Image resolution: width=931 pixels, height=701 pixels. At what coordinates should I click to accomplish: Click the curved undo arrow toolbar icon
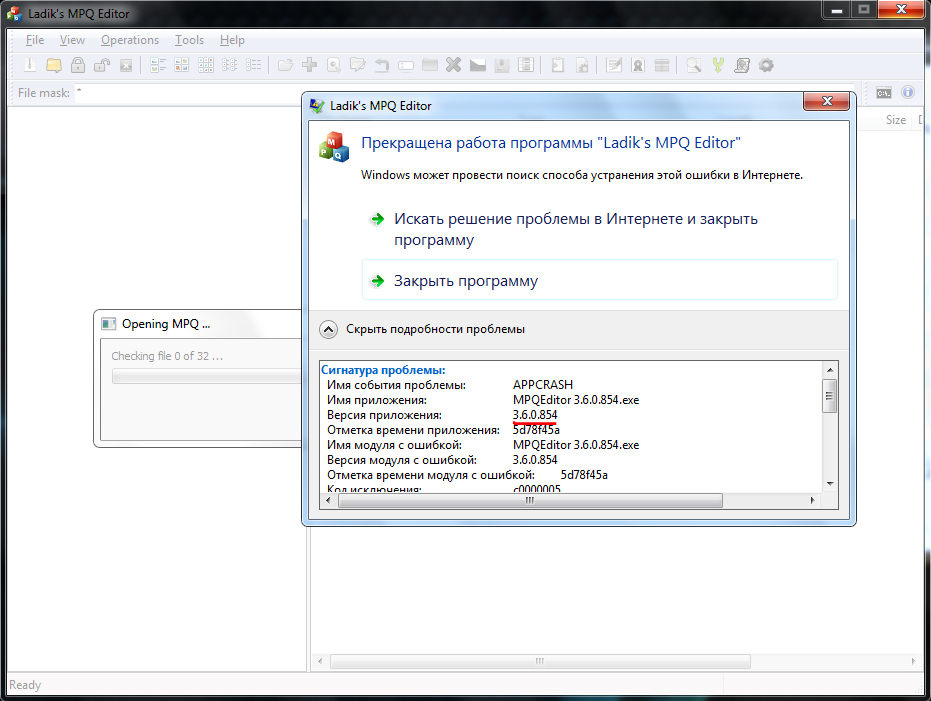(382, 65)
